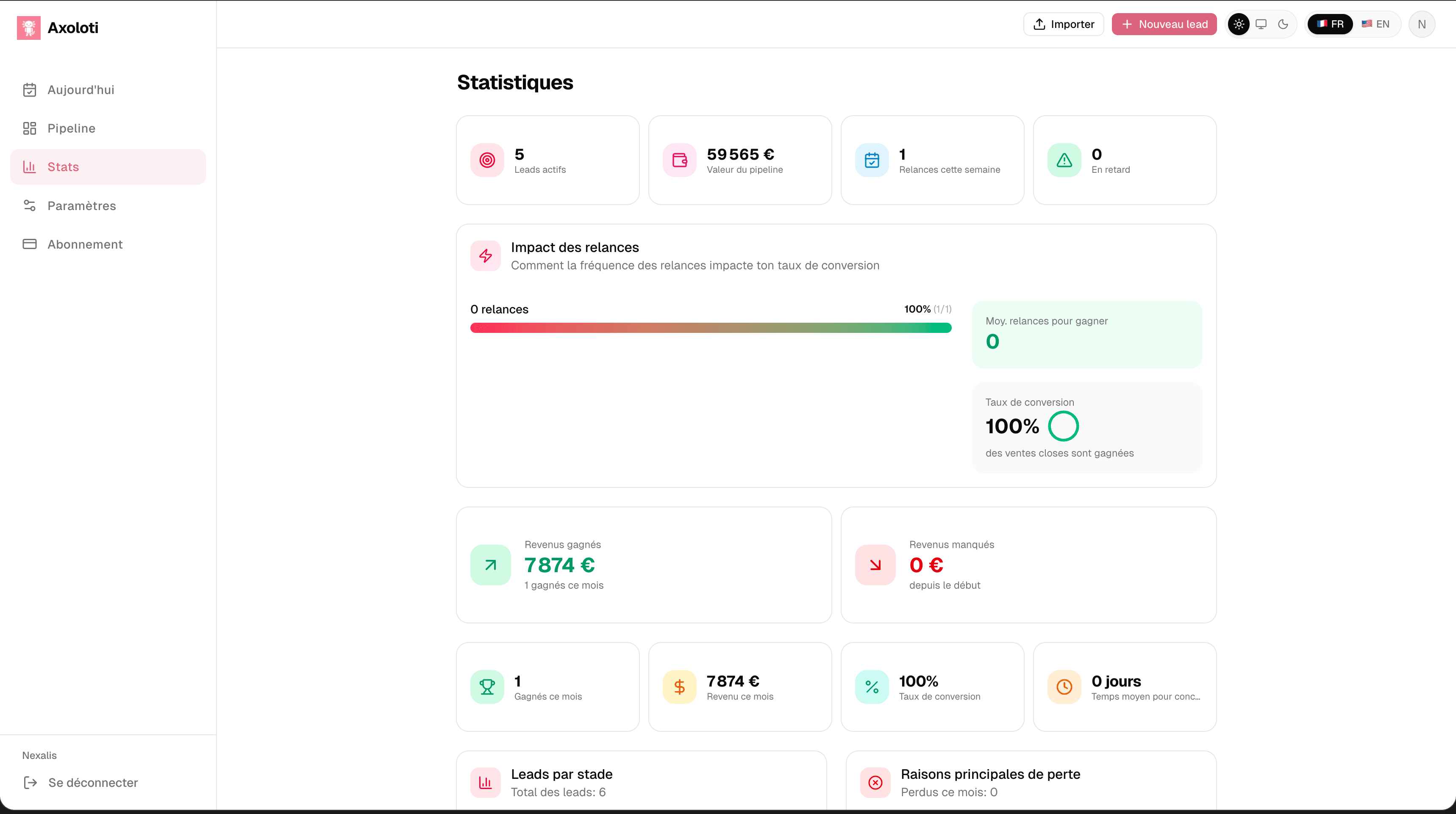Go to the Pipeline section

pyautogui.click(x=108, y=128)
